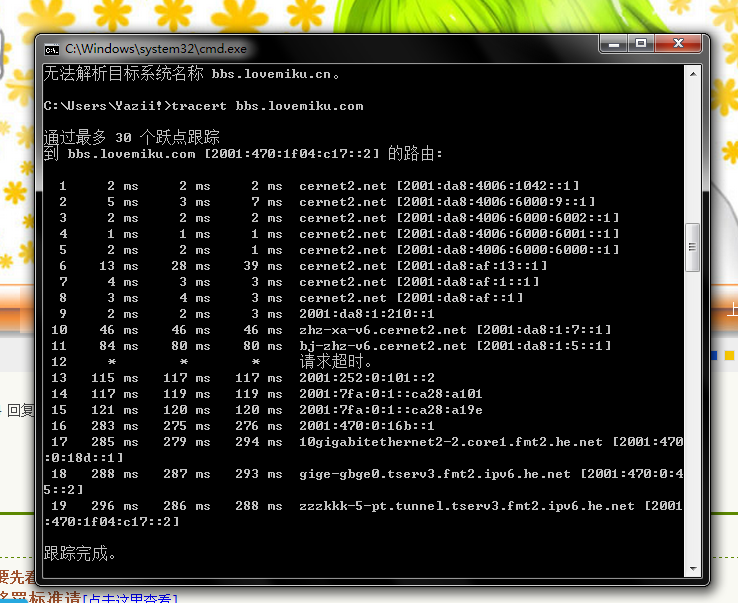Click hop 3 address ending 6000:6002::1
Screen dimensions: 738x603
508,218
